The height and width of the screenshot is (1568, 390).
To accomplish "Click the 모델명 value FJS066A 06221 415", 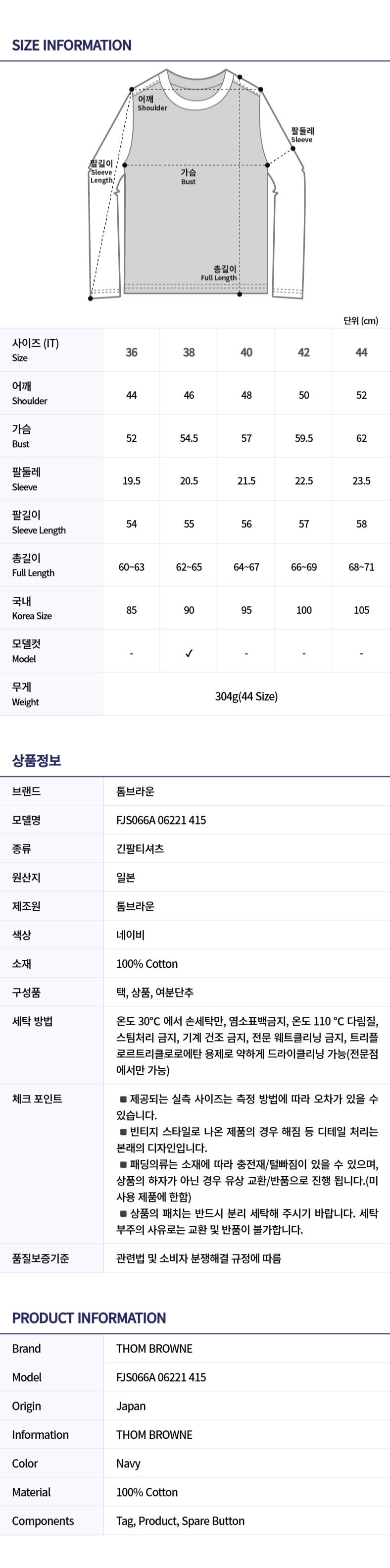I will [161, 820].
